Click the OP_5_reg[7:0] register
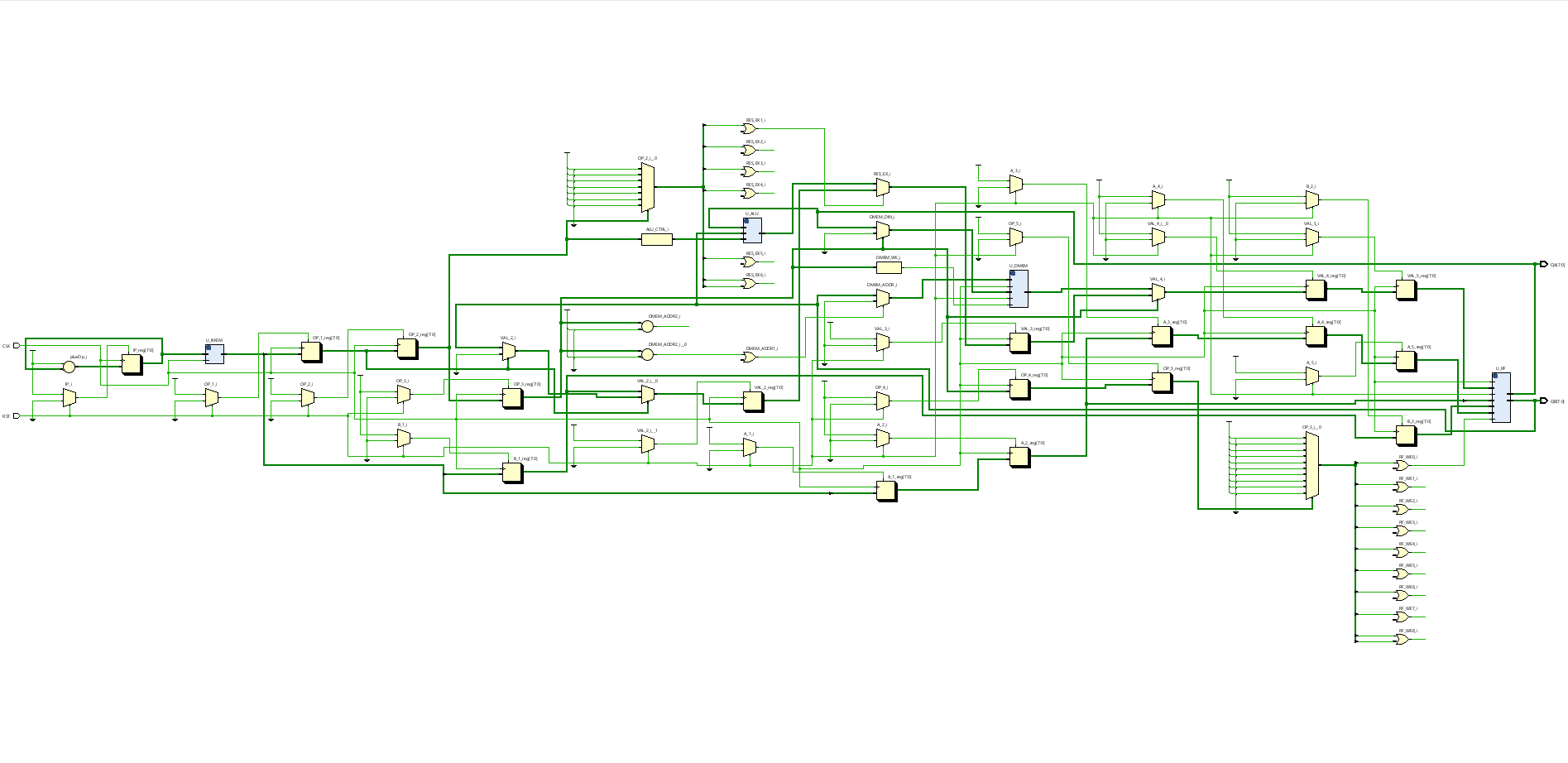 1163,382
